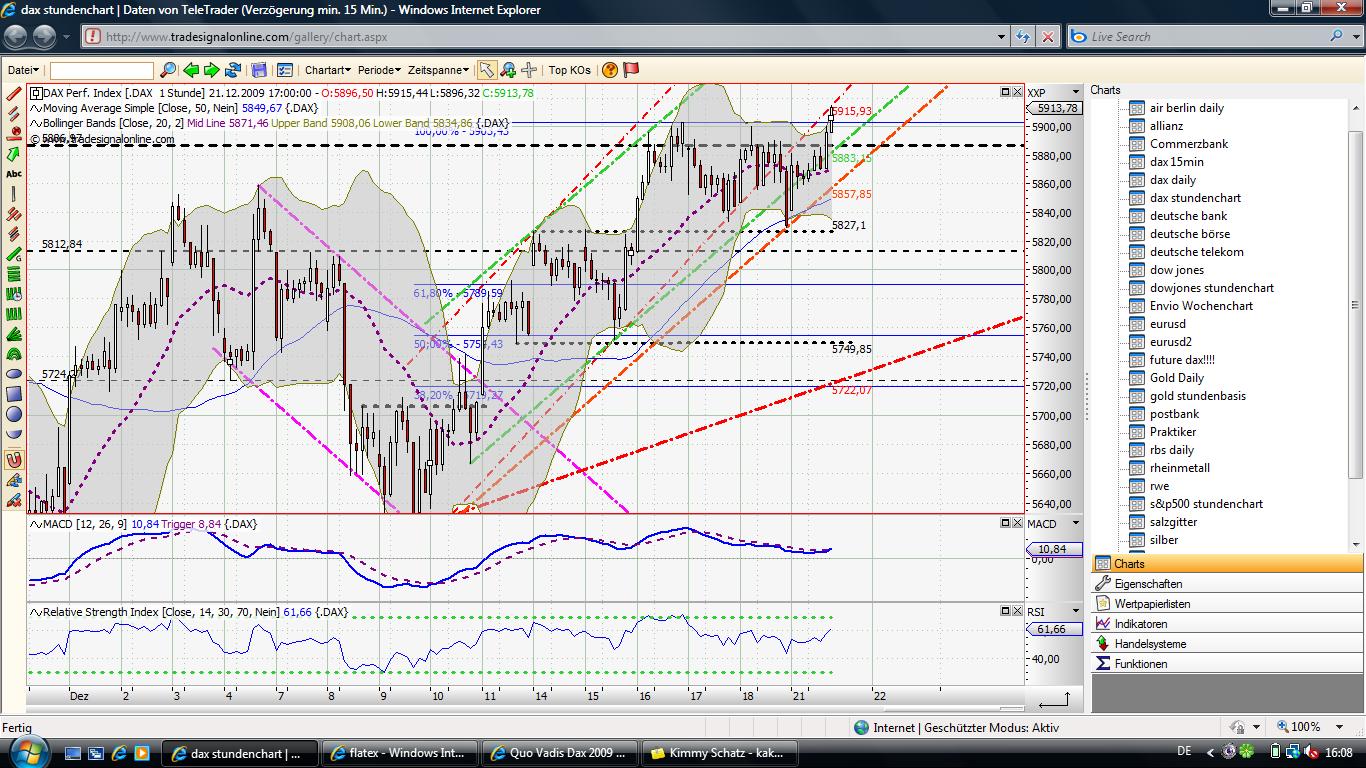Select the pointer cursor tool
The width and height of the screenshot is (1366, 768).
click(486, 70)
